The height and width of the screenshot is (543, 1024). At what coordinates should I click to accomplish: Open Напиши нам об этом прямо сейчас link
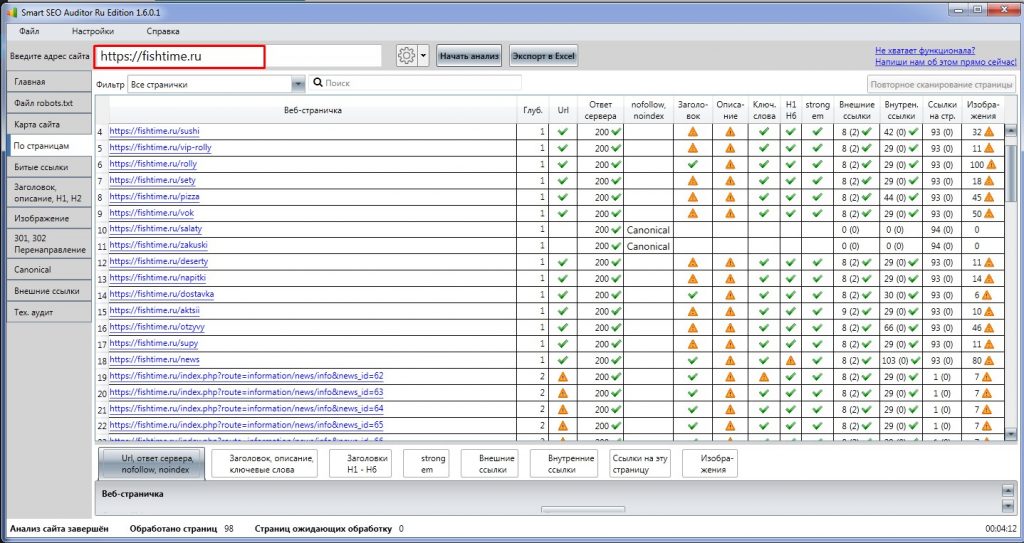(x=946, y=61)
